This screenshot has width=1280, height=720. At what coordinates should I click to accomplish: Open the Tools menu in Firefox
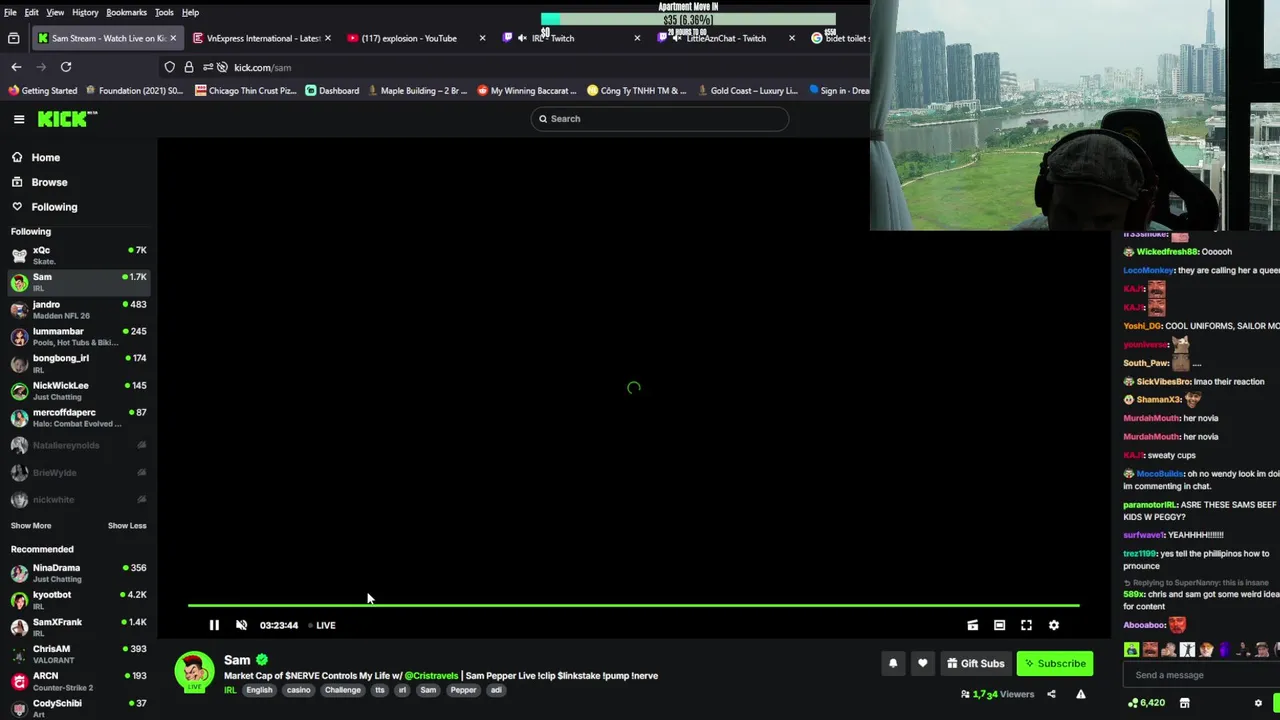point(164,12)
